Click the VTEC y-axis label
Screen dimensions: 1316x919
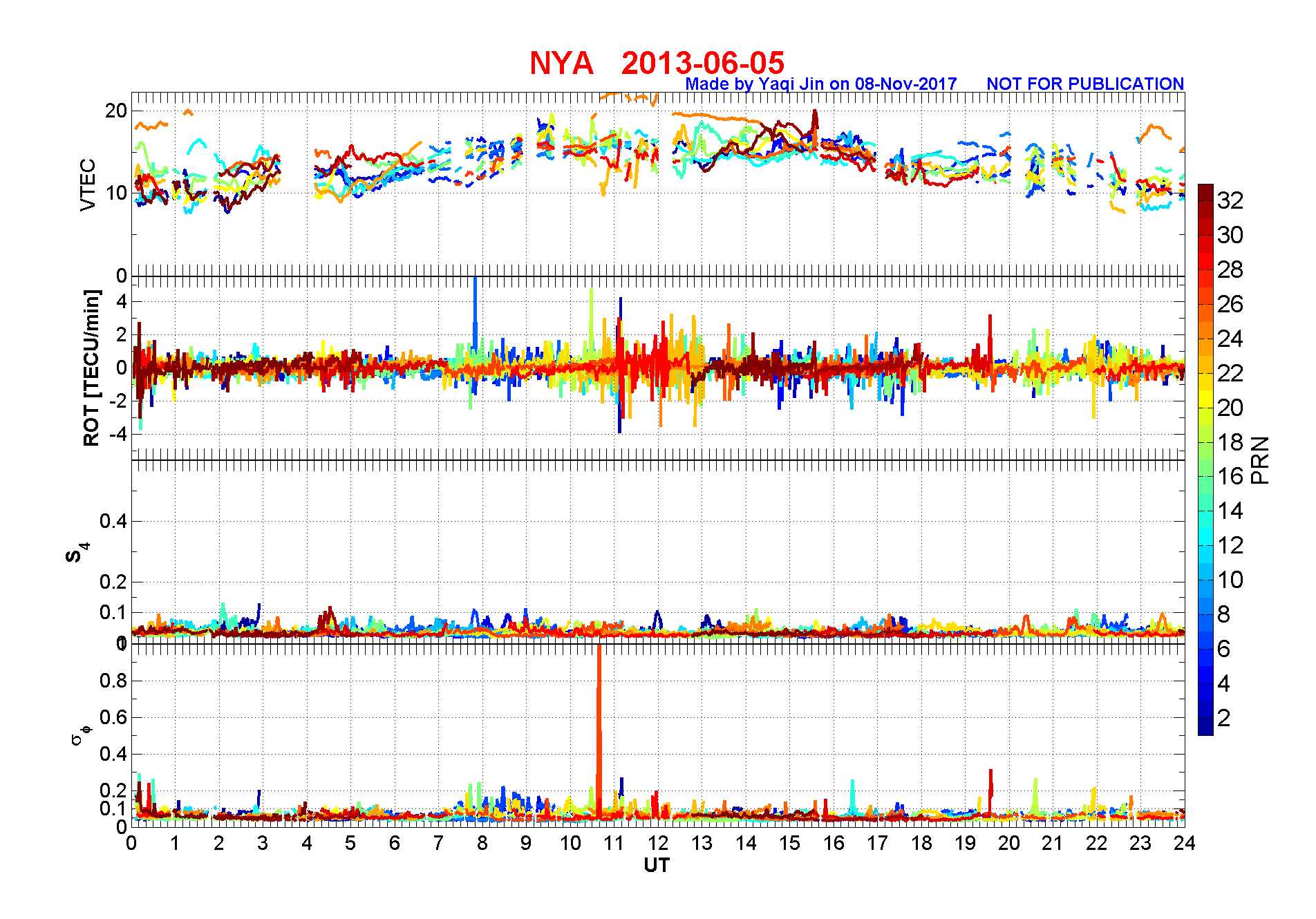[88, 184]
